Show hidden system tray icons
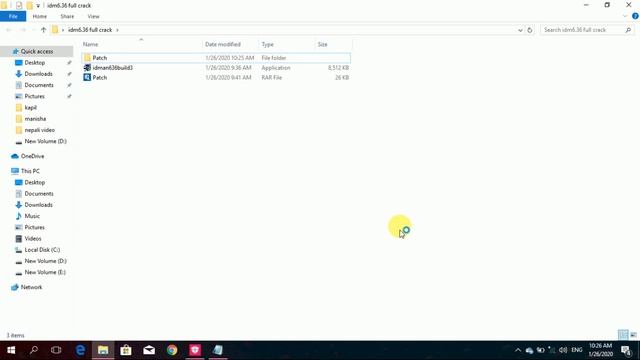Image resolution: width=640 pixels, height=360 pixels. click(x=518, y=350)
